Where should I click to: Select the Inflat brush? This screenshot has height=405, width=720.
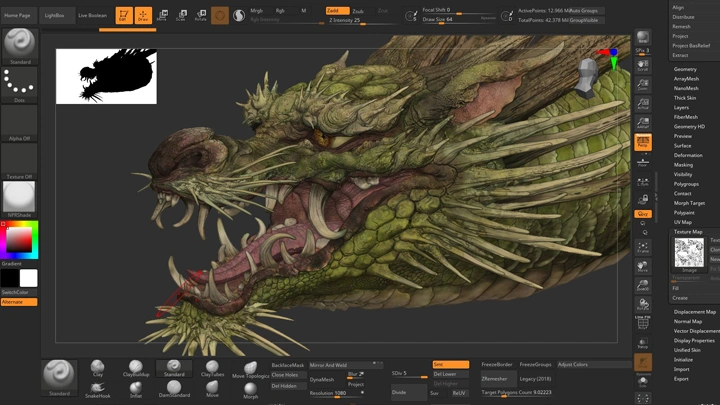[x=136, y=389]
